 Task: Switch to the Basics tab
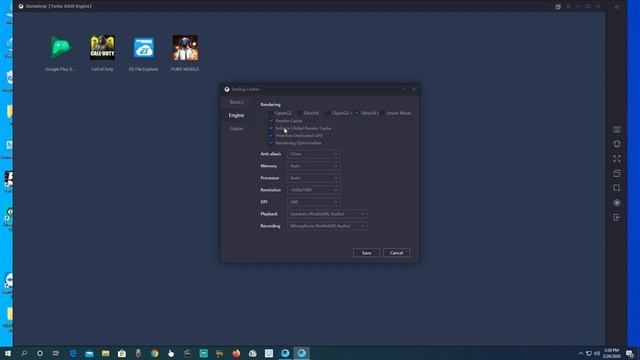(x=236, y=102)
